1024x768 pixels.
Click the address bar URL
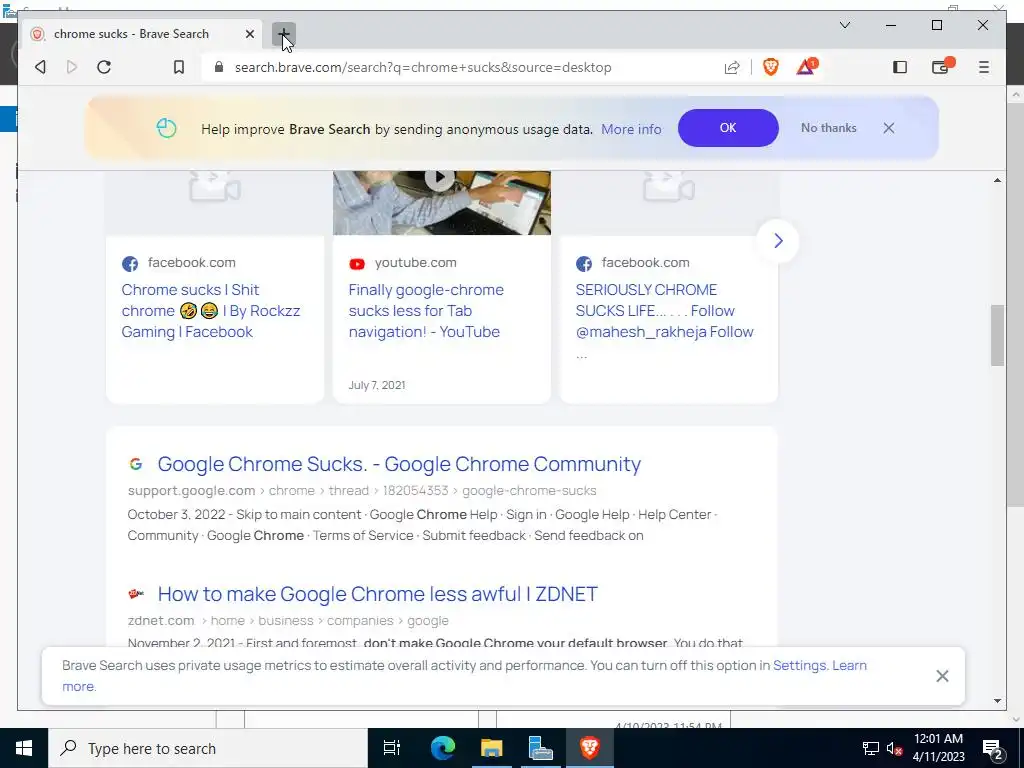pyautogui.click(x=423, y=67)
